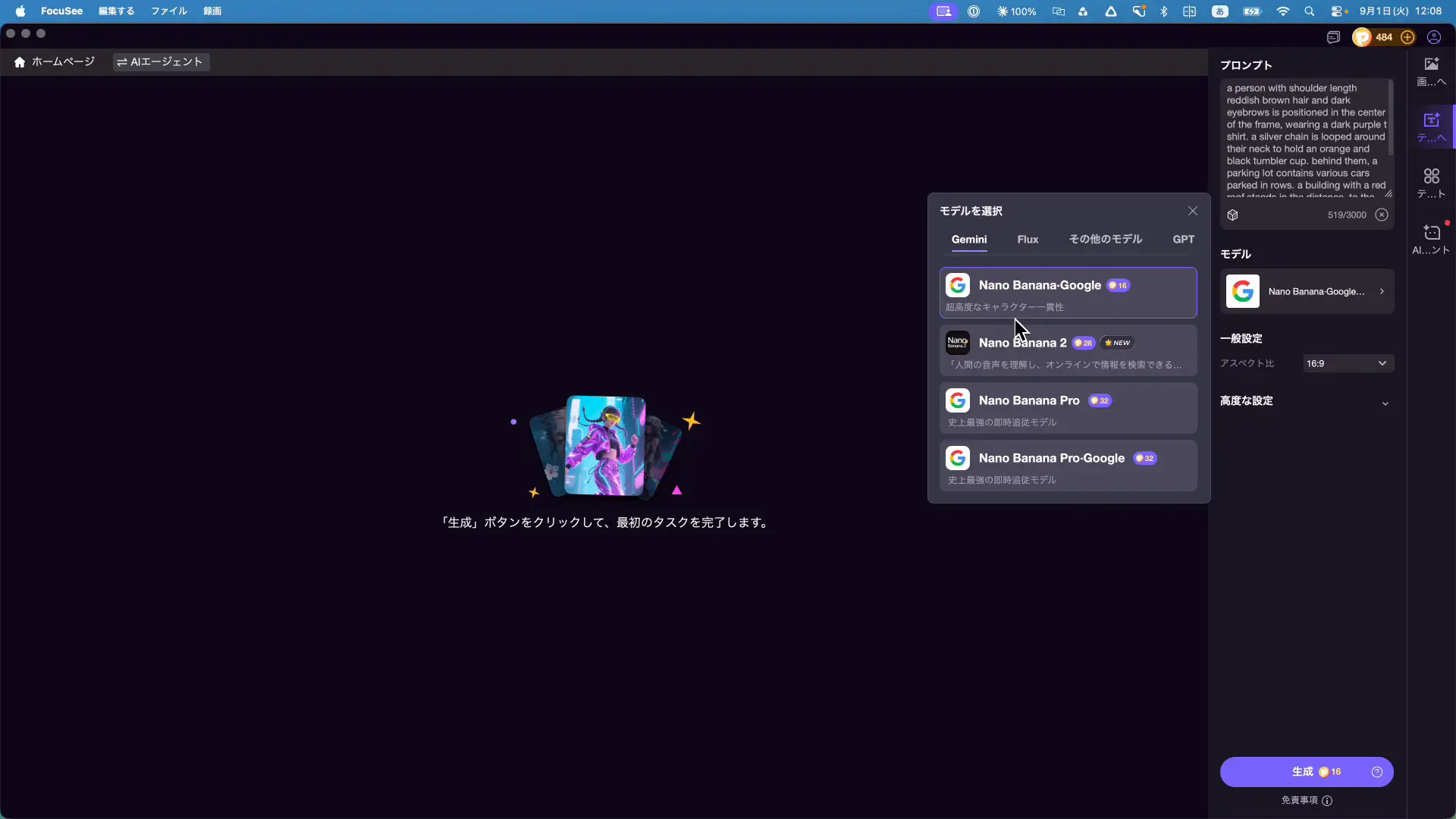This screenshot has width=1456, height=819.
Task: Close the model selection popup
Action: pyautogui.click(x=1193, y=211)
